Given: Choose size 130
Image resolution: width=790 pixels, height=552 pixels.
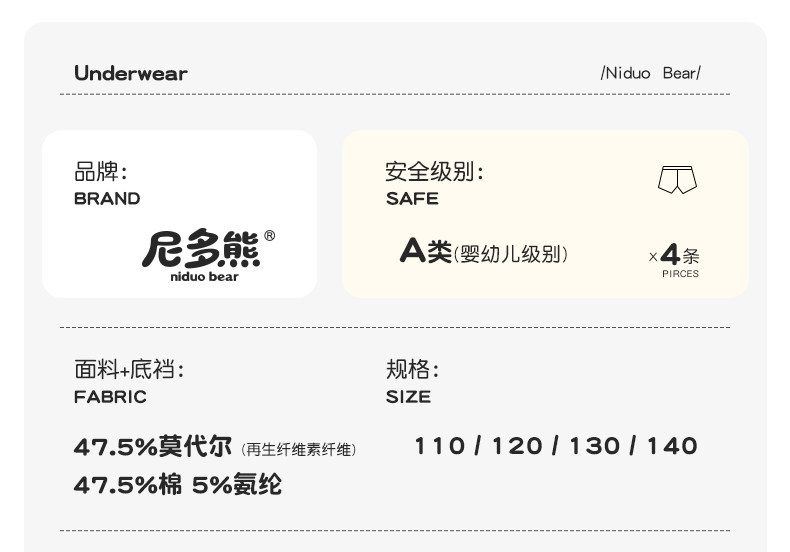Looking at the screenshot, I should click(x=594, y=446).
